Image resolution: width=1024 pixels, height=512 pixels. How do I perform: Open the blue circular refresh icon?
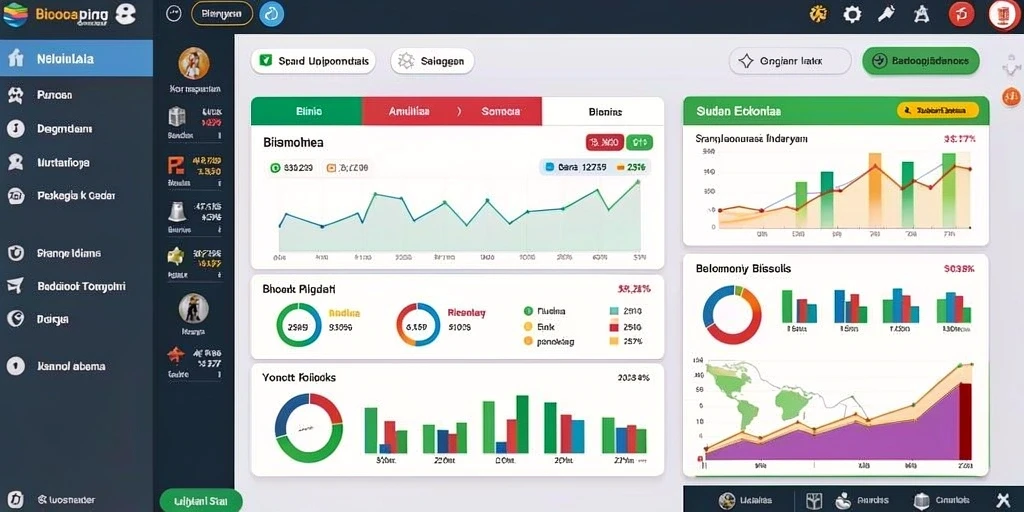click(x=272, y=14)
